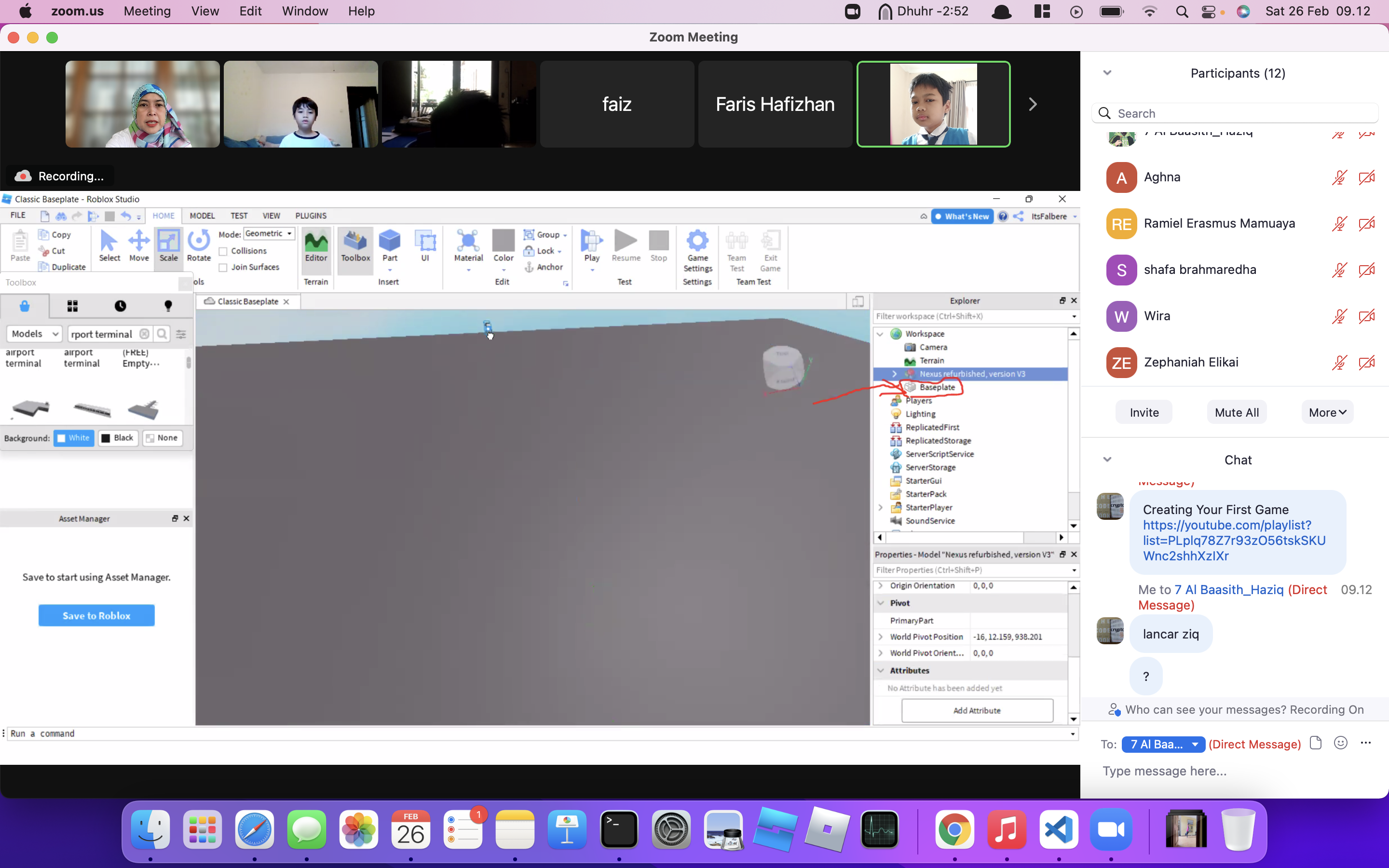Enable the Join Surfaces checkbox

[x=223, y=268]
